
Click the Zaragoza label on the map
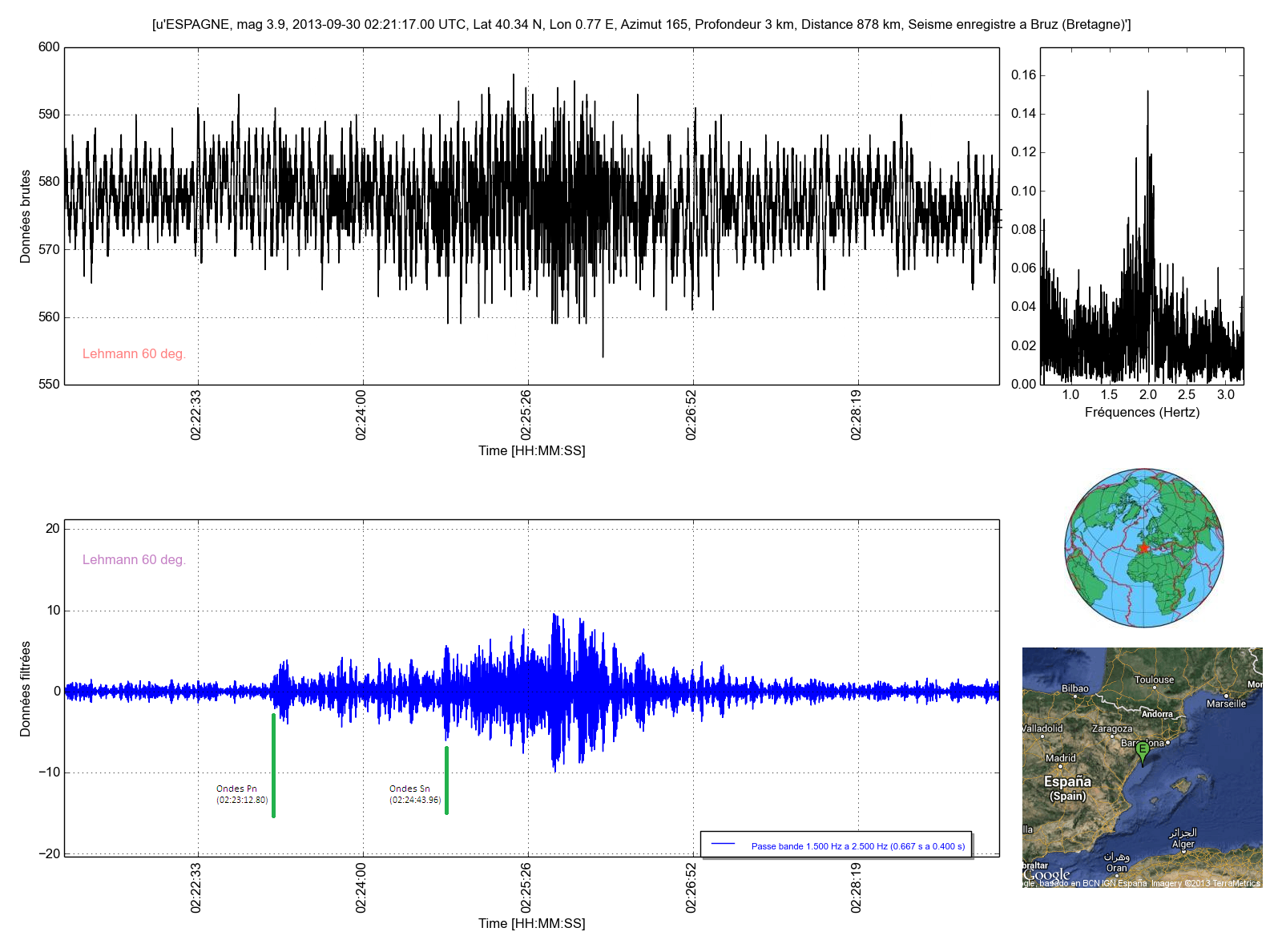[x=1112, y=728]
